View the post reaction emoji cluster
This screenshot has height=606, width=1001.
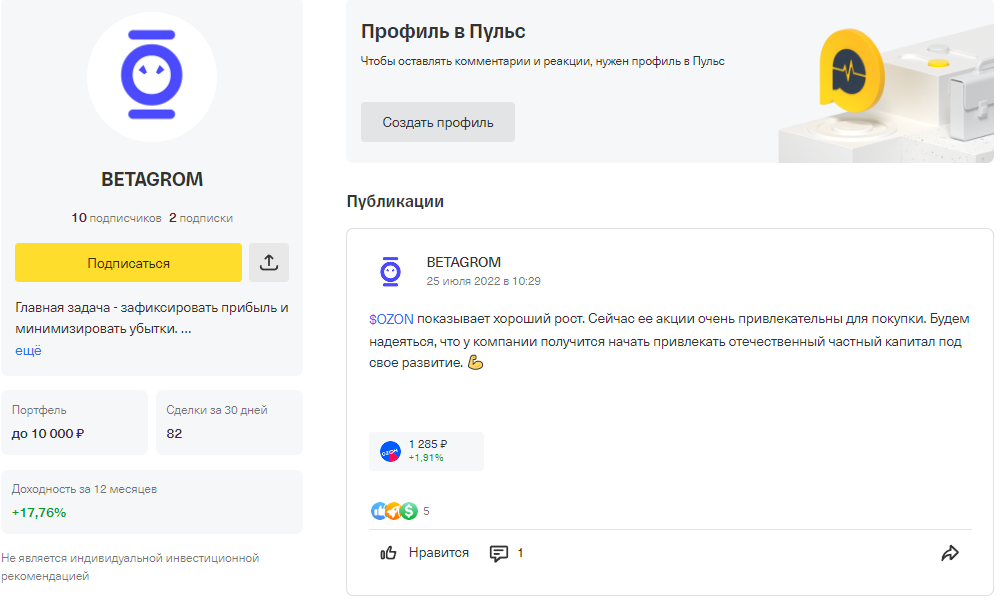394,511
